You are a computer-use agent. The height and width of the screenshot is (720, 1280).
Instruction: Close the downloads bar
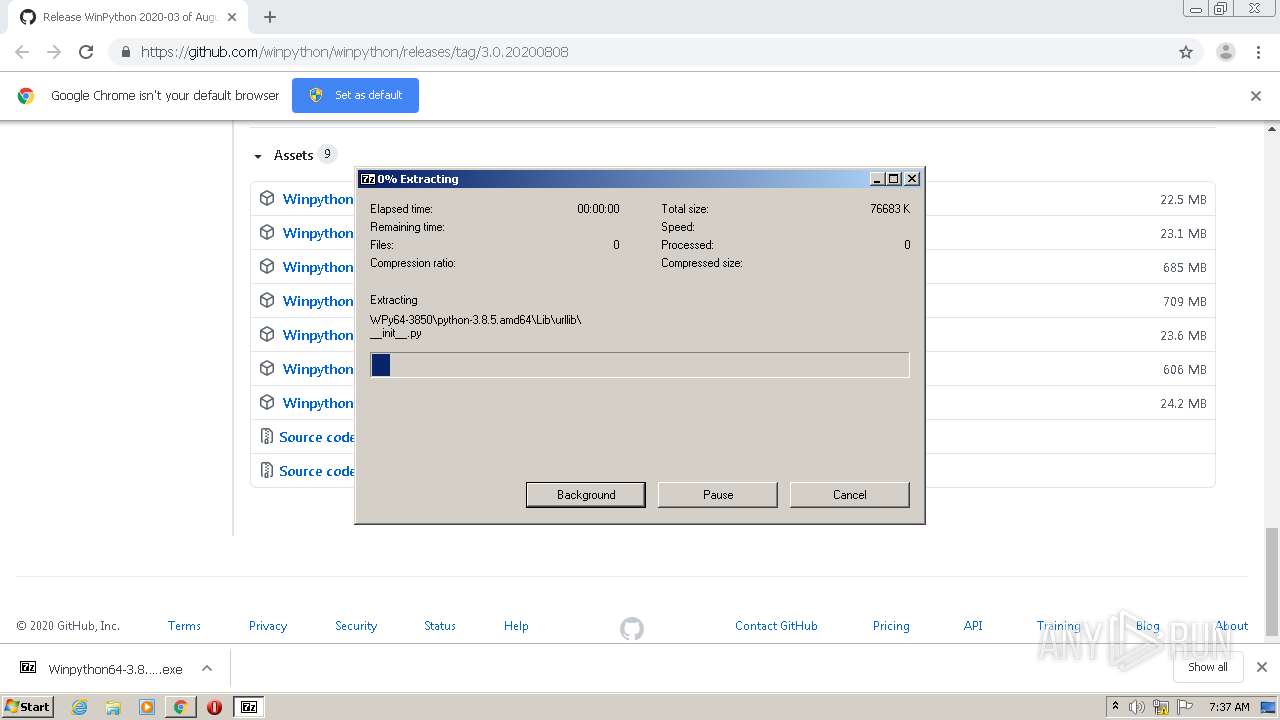click(1262, 667)
